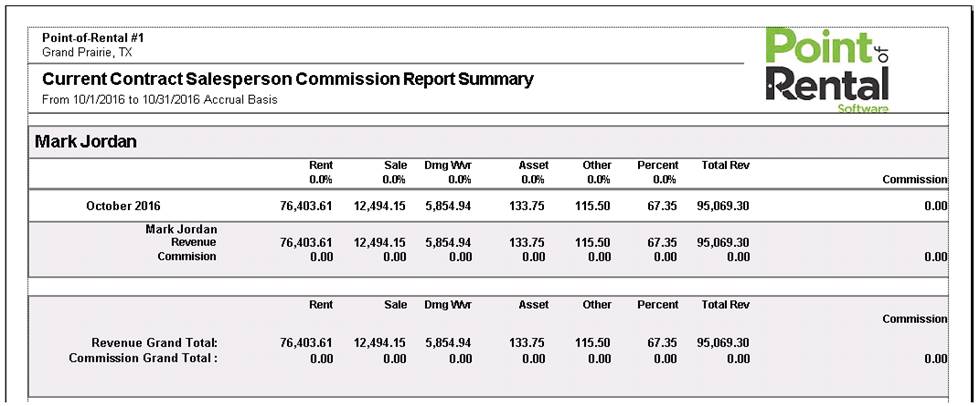This screenshot has height=406, width=980.
Task: Select the Dmg Wvr column header in top table
Action: 448,166
